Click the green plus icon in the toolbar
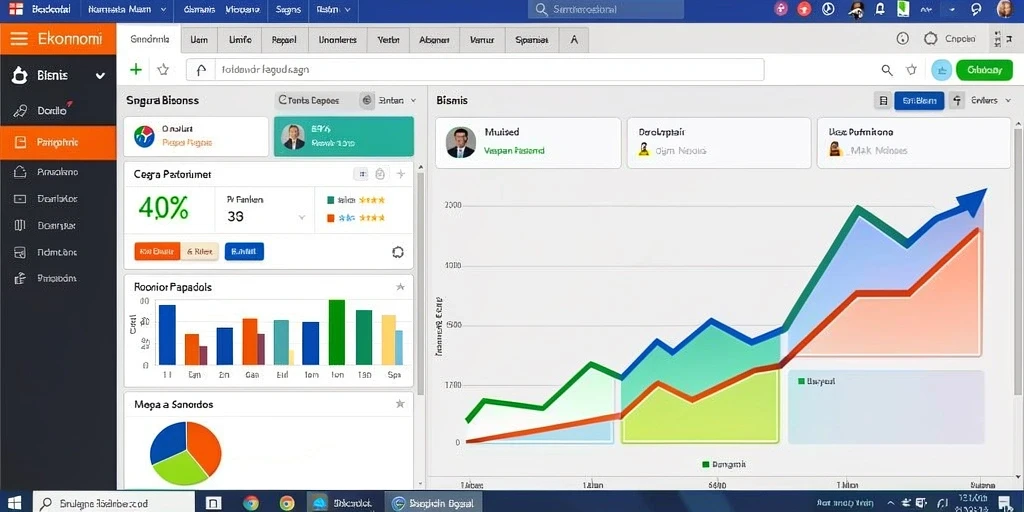The image size is (1024, 512). [x=136, y=70]
